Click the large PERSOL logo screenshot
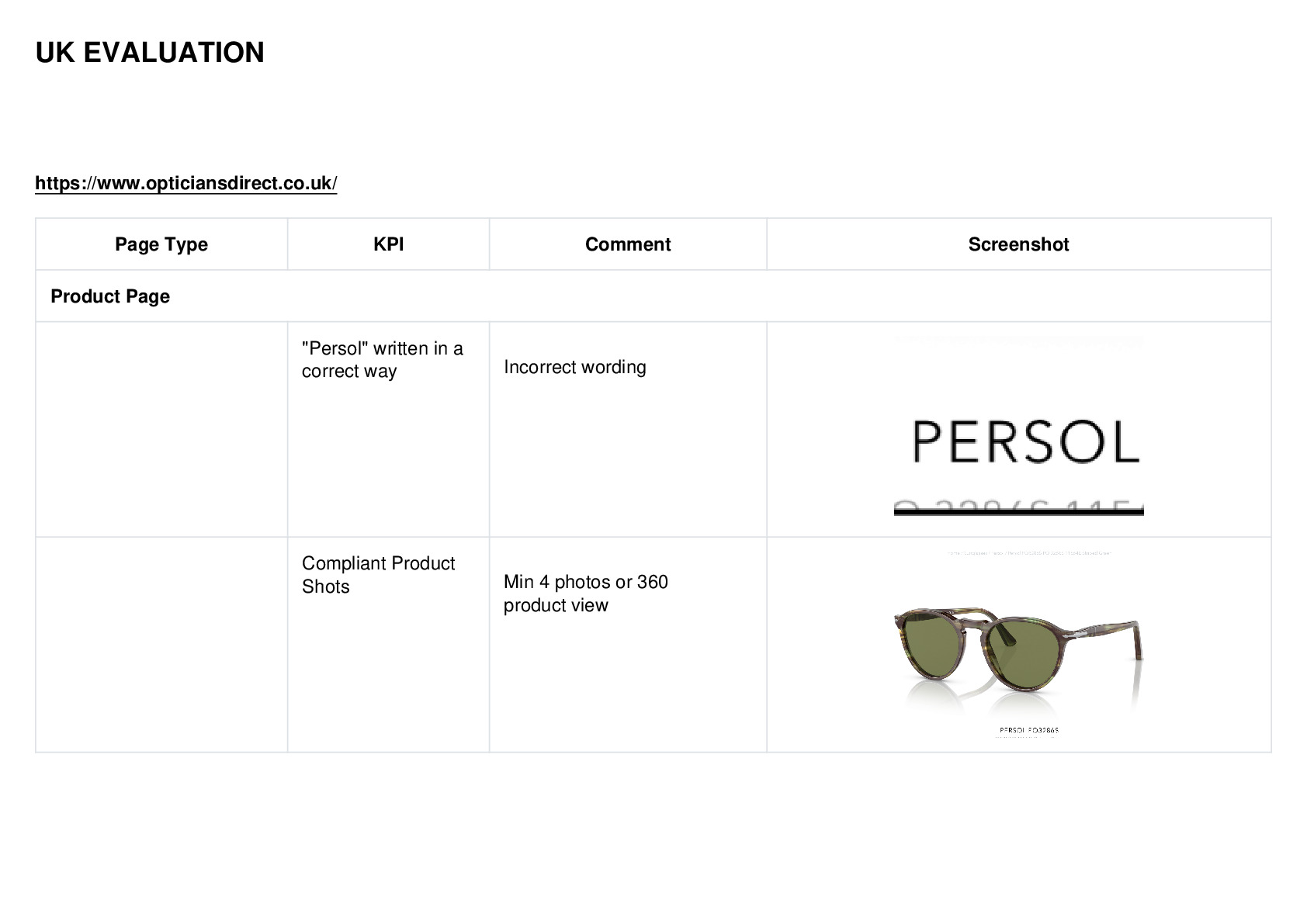 (x=1025, y=441)
